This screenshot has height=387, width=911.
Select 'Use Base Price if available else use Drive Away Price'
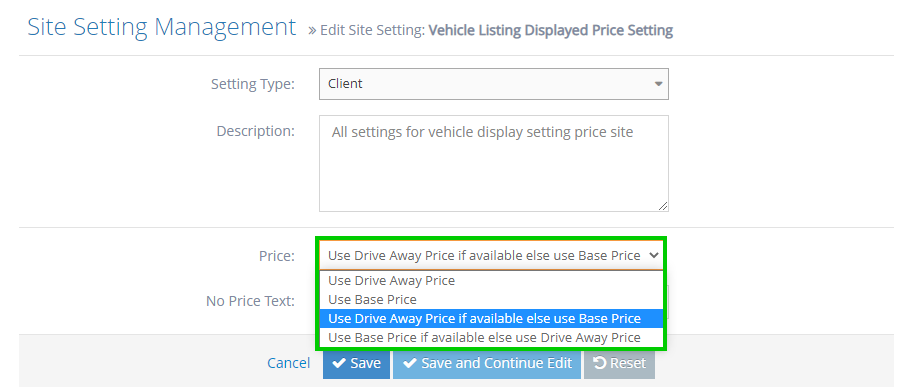[491, 338]
